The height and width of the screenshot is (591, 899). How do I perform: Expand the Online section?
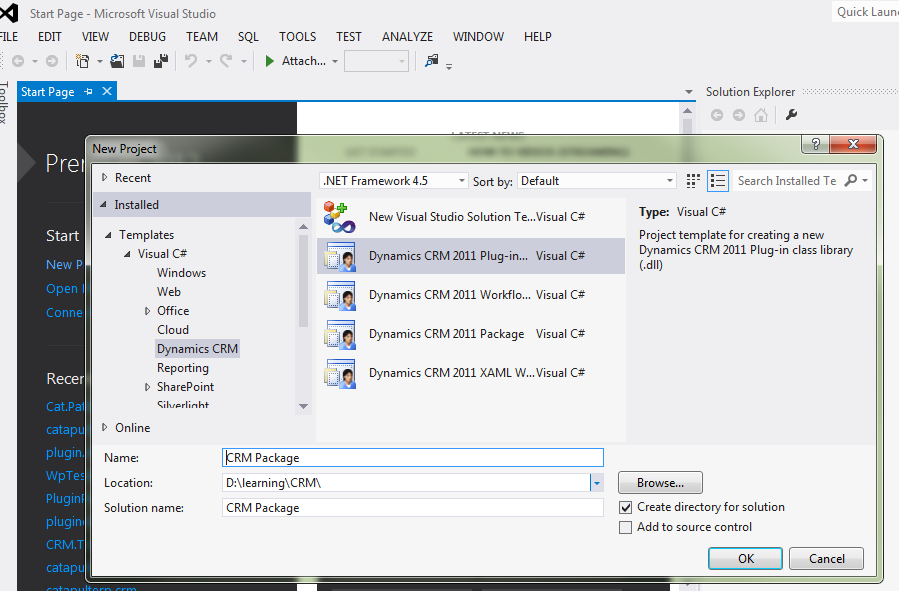104,428
